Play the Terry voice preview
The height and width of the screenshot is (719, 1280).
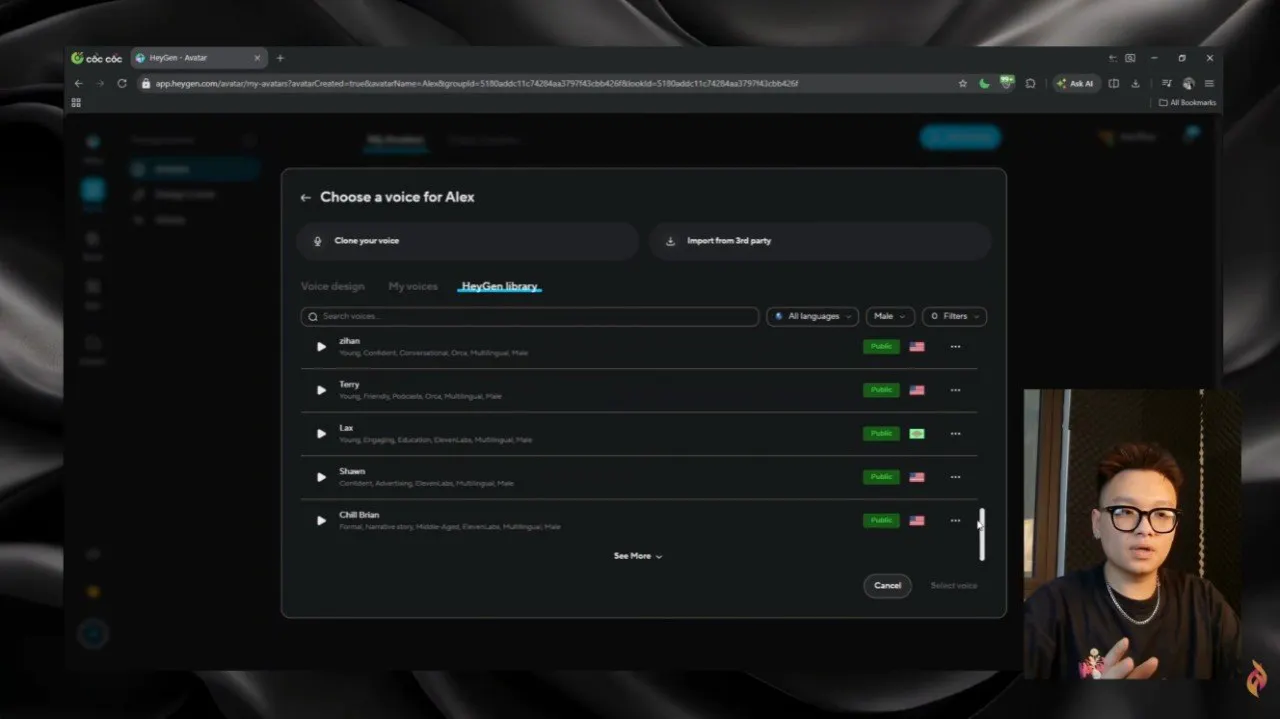tap(321, 390)
